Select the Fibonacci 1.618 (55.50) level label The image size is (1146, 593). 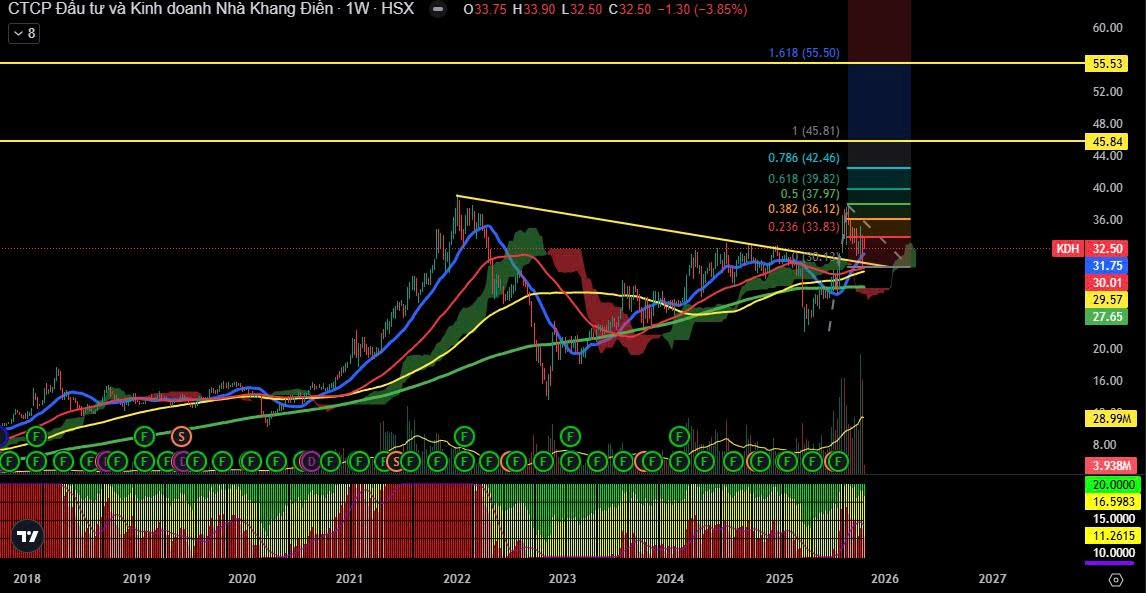pyautogui.click(x=804, y=53)
